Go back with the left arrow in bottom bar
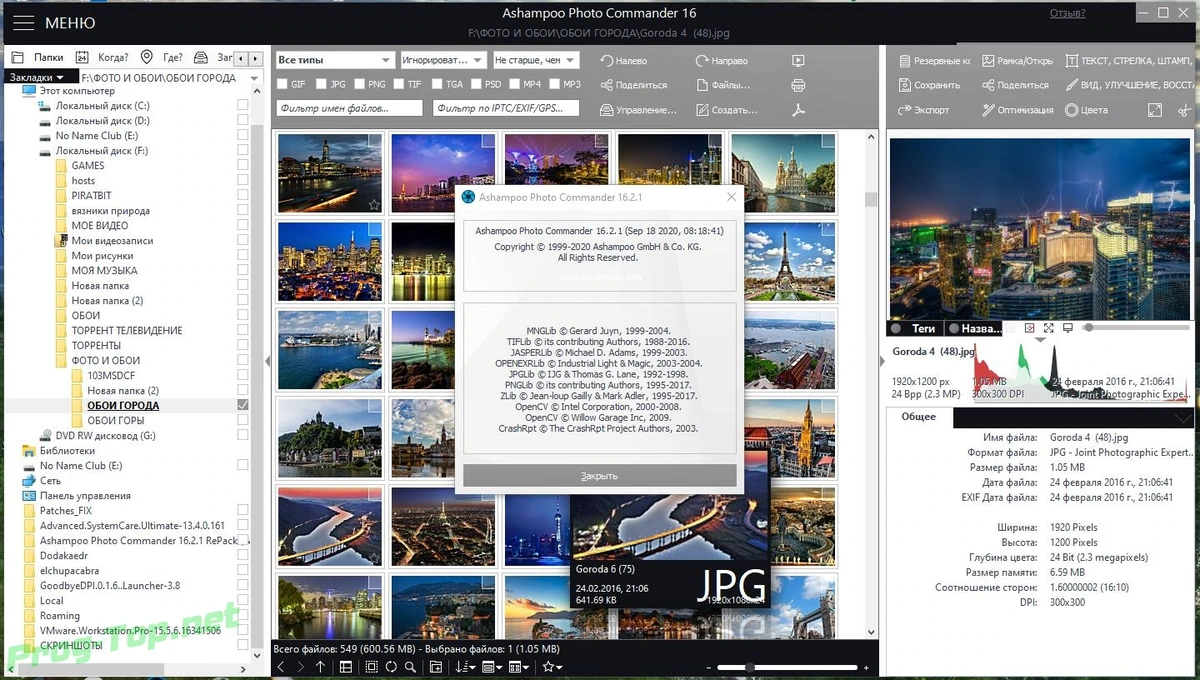1200x680 pixels. click(x=281, y=667)
